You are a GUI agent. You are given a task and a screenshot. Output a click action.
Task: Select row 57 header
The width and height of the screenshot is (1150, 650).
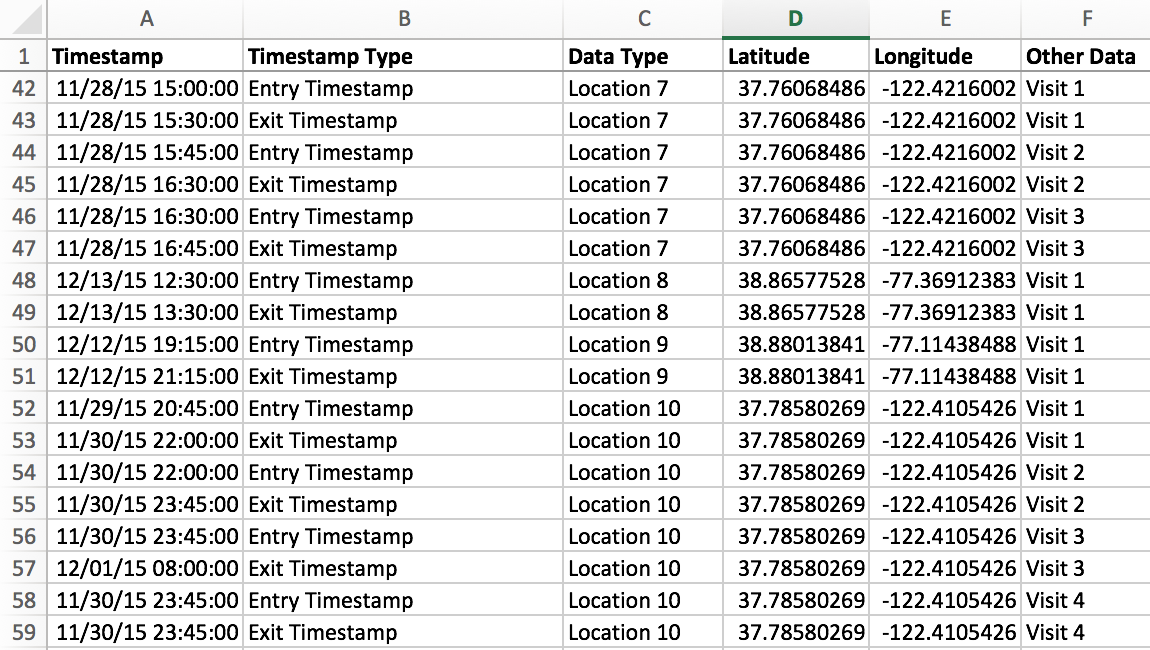23,569
